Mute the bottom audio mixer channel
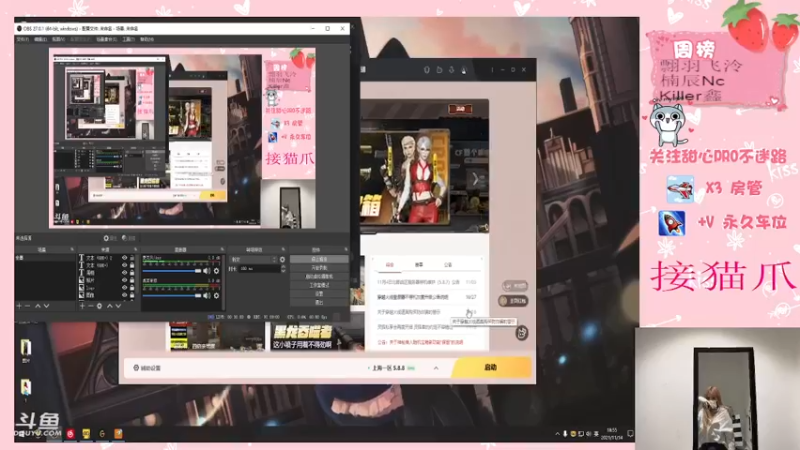800x450 pixels. pyautogui.click(x=207, y=295)
